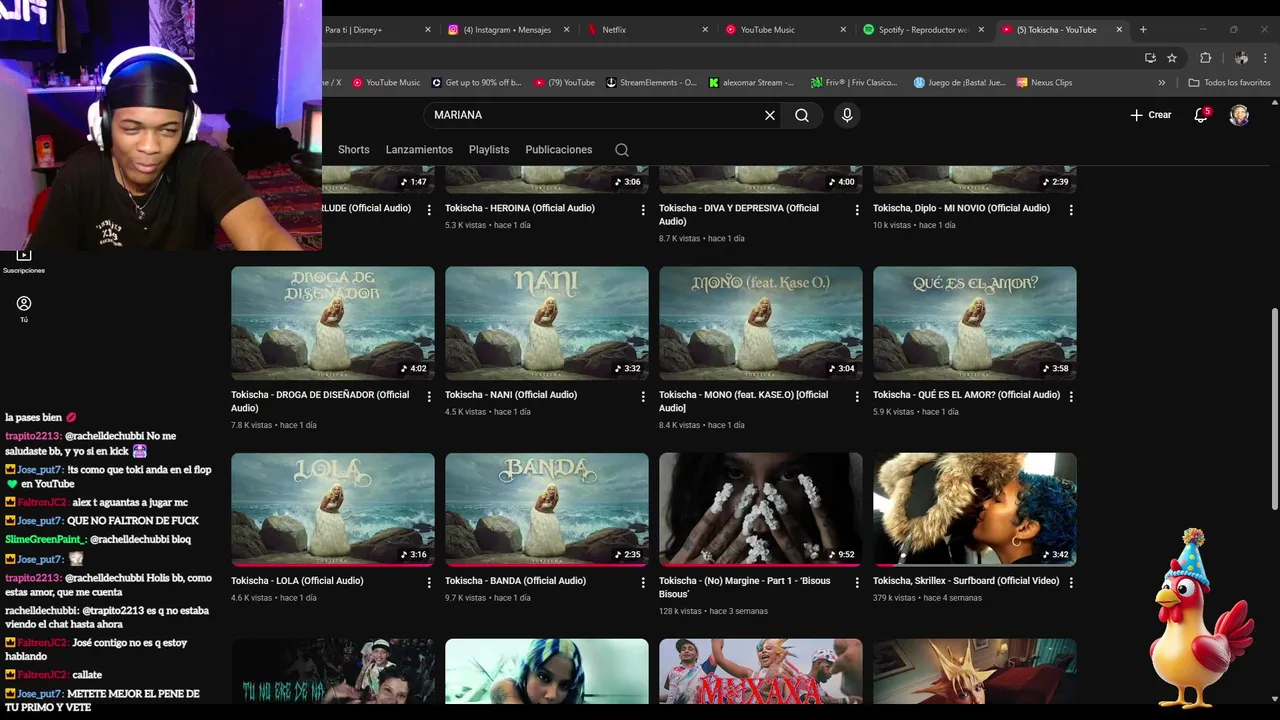Open Suscripciones in the sidebar
1280x720 pixels.
pos(24,261)
